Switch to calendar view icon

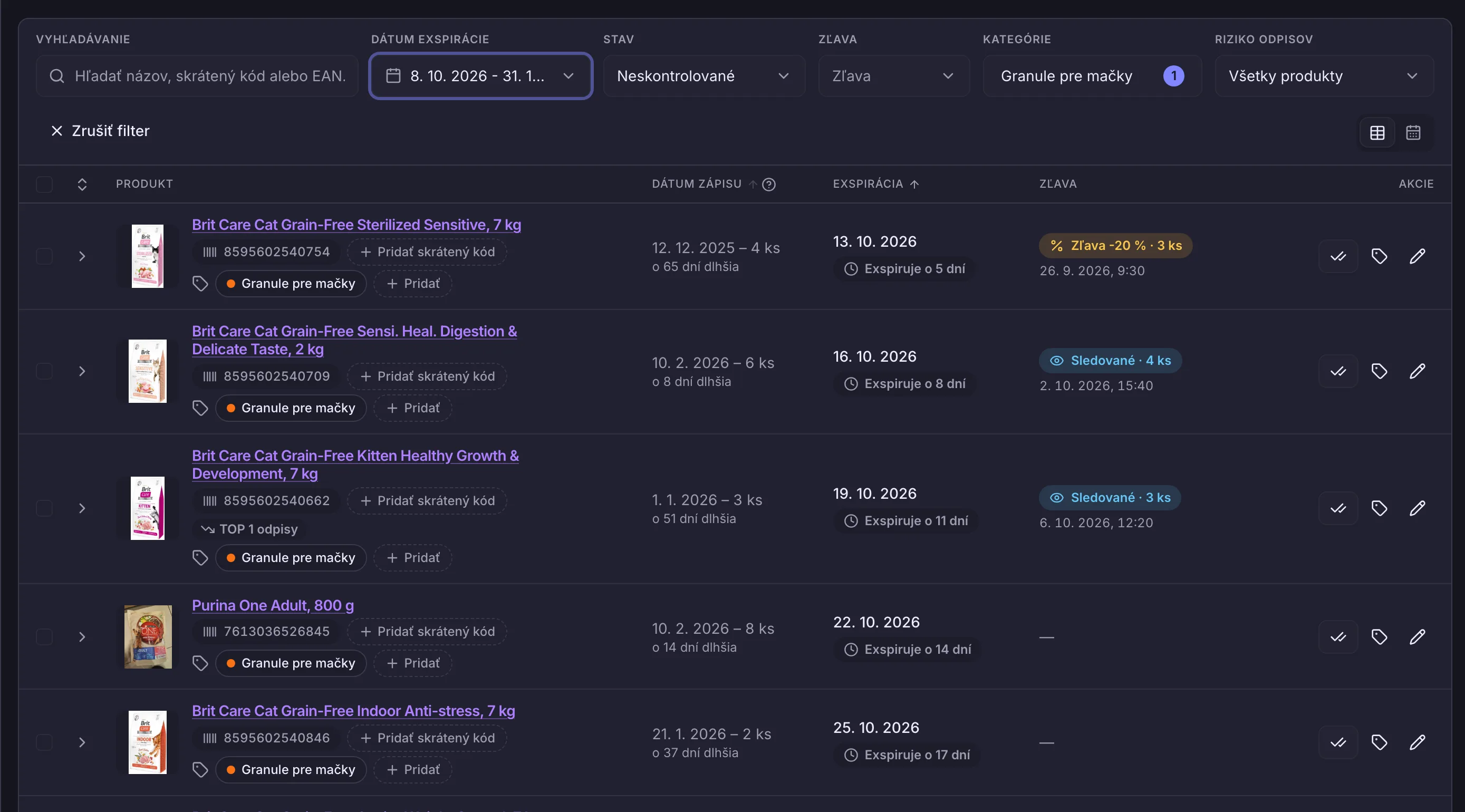point(1413,132)
